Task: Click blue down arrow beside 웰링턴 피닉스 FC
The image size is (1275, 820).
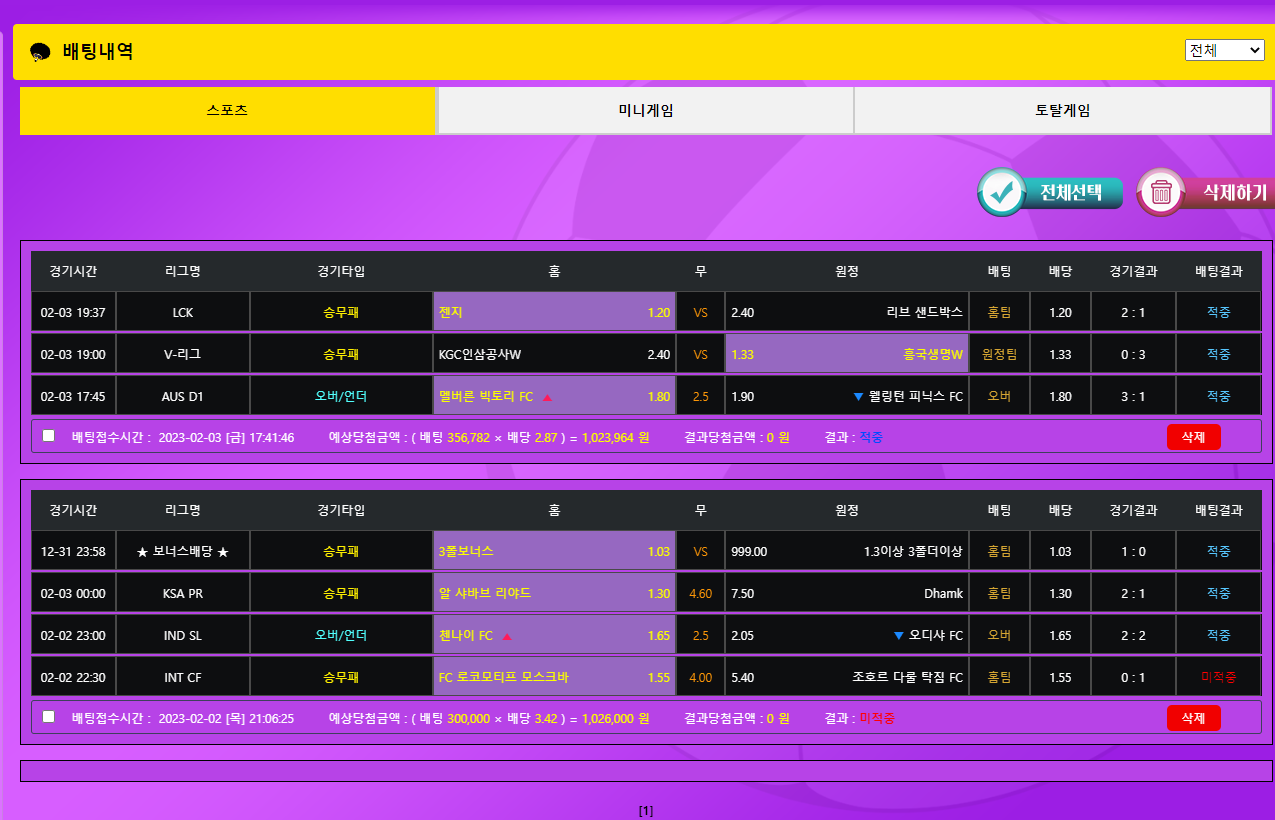Action: point(858,397)
